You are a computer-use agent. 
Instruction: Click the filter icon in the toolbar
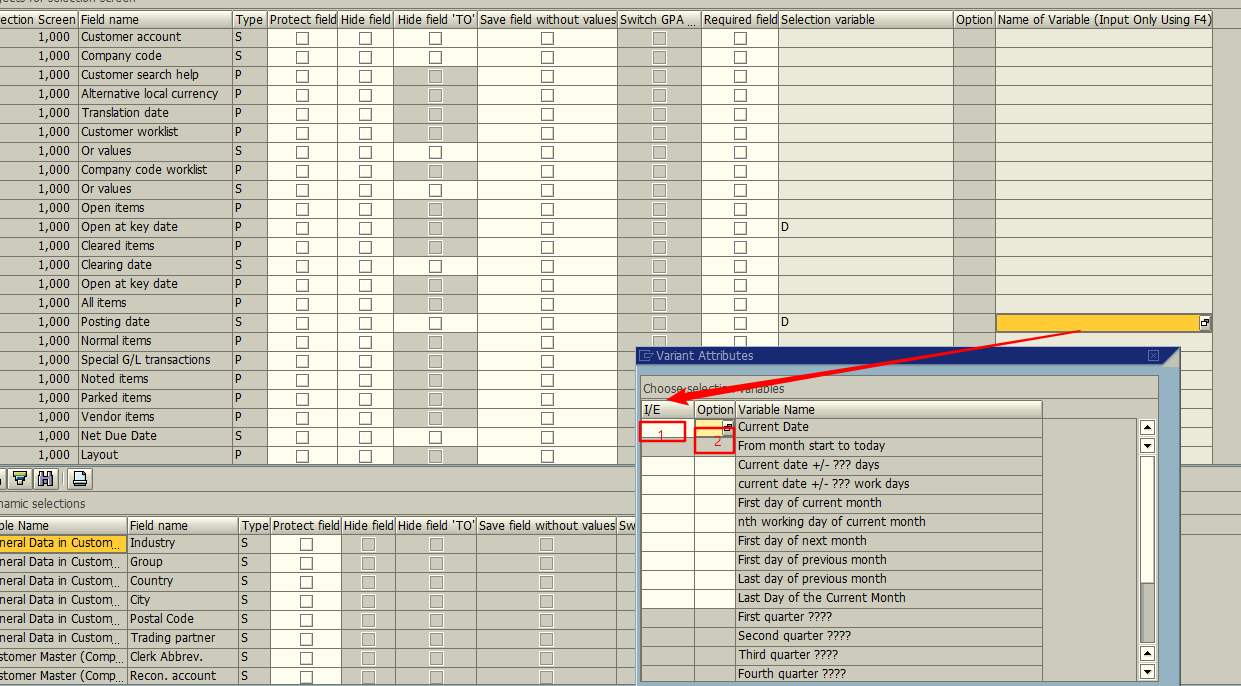coord(20,479)
